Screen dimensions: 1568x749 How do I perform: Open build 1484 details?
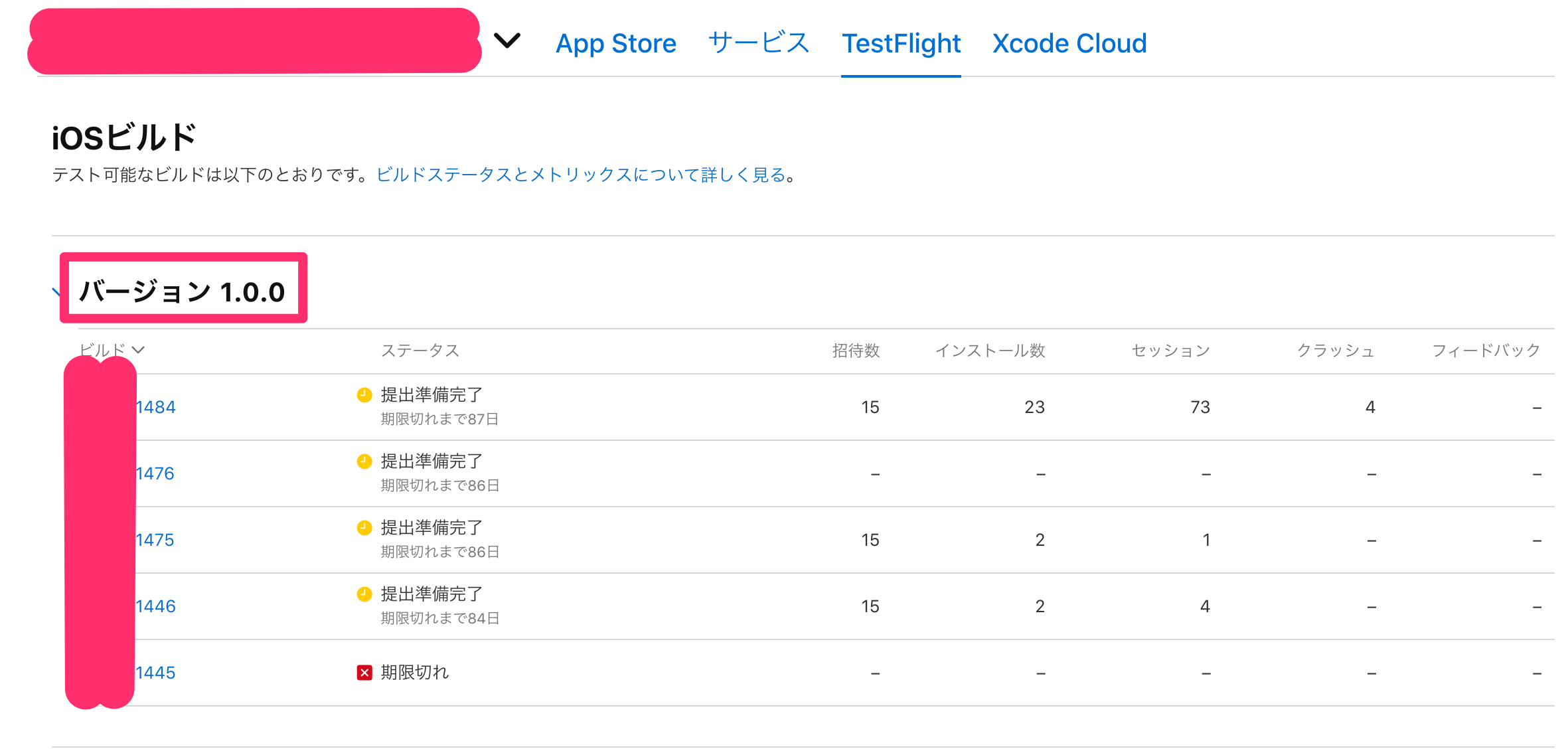tap(155, 406)
